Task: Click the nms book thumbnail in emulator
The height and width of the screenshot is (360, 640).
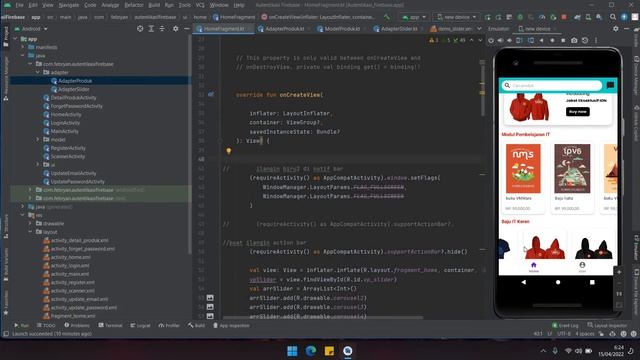Action: (523, 169)
